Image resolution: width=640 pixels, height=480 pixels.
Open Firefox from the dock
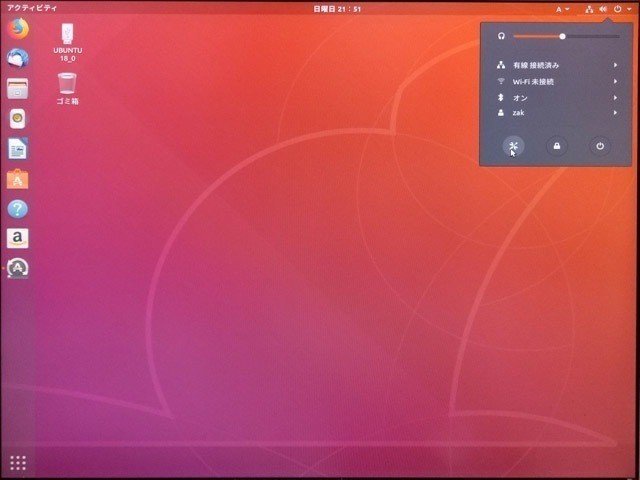click(x=18, y=28)
